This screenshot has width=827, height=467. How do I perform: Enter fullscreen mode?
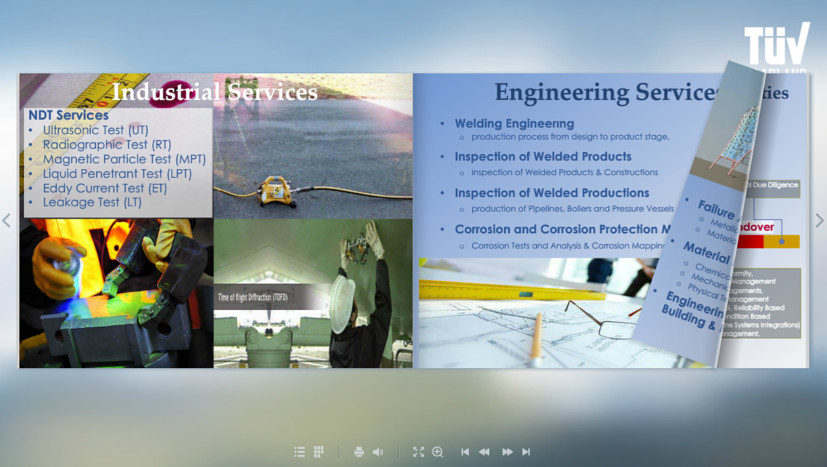418,452
